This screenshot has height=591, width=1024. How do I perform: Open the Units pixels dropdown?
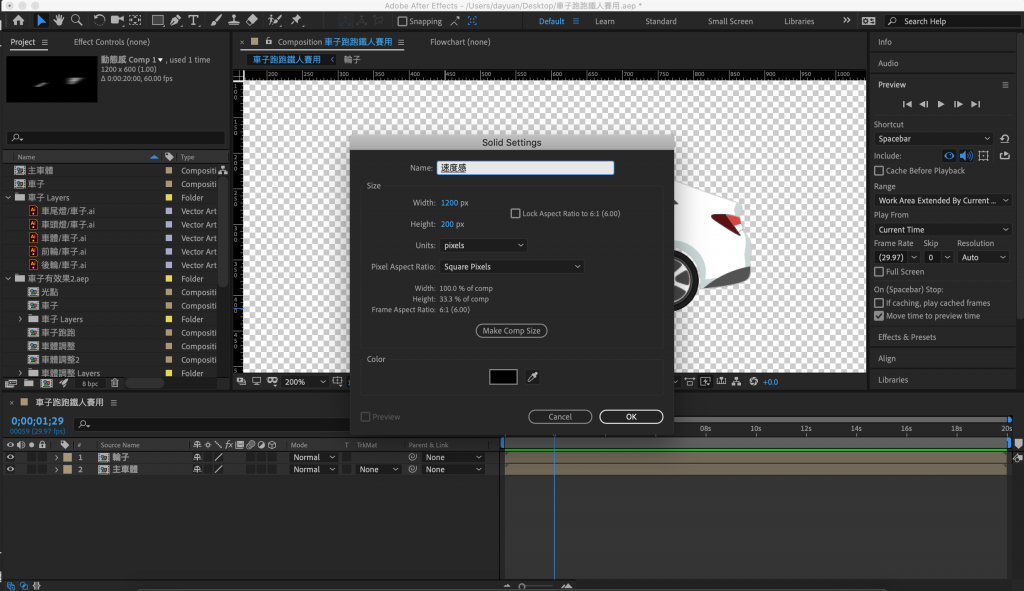point(483,245)
